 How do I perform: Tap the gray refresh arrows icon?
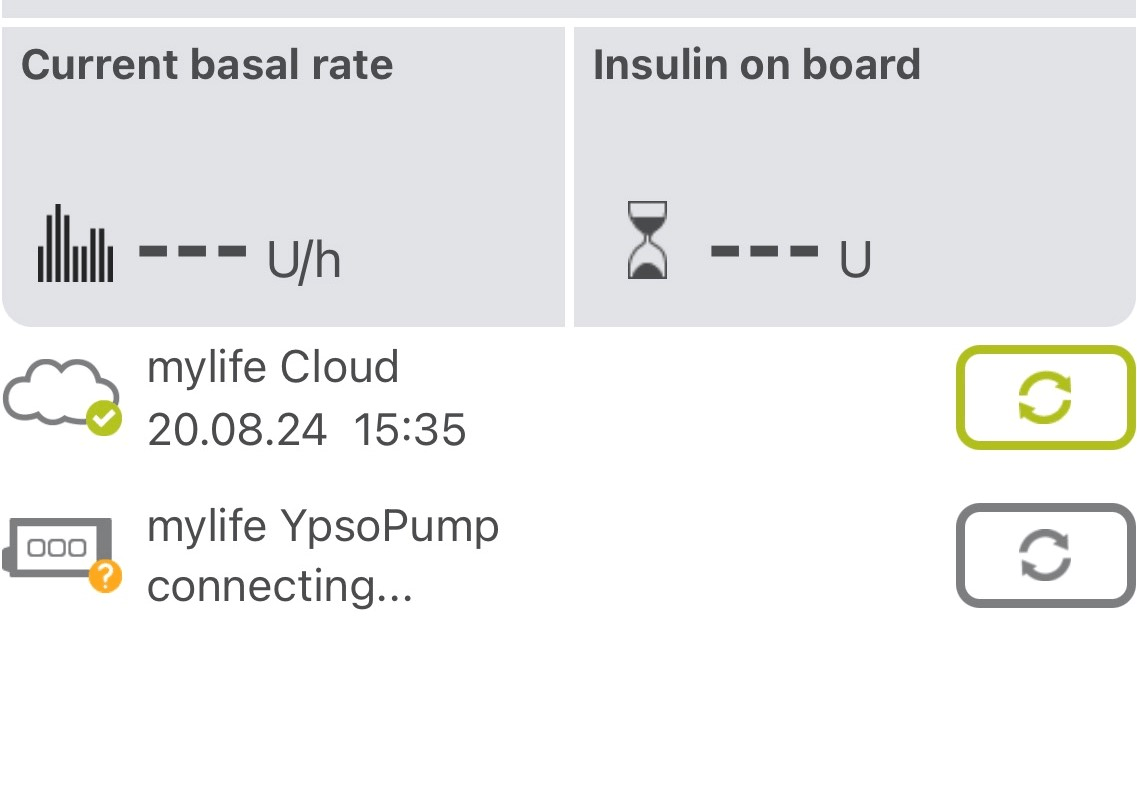[x=1045, y=555]
